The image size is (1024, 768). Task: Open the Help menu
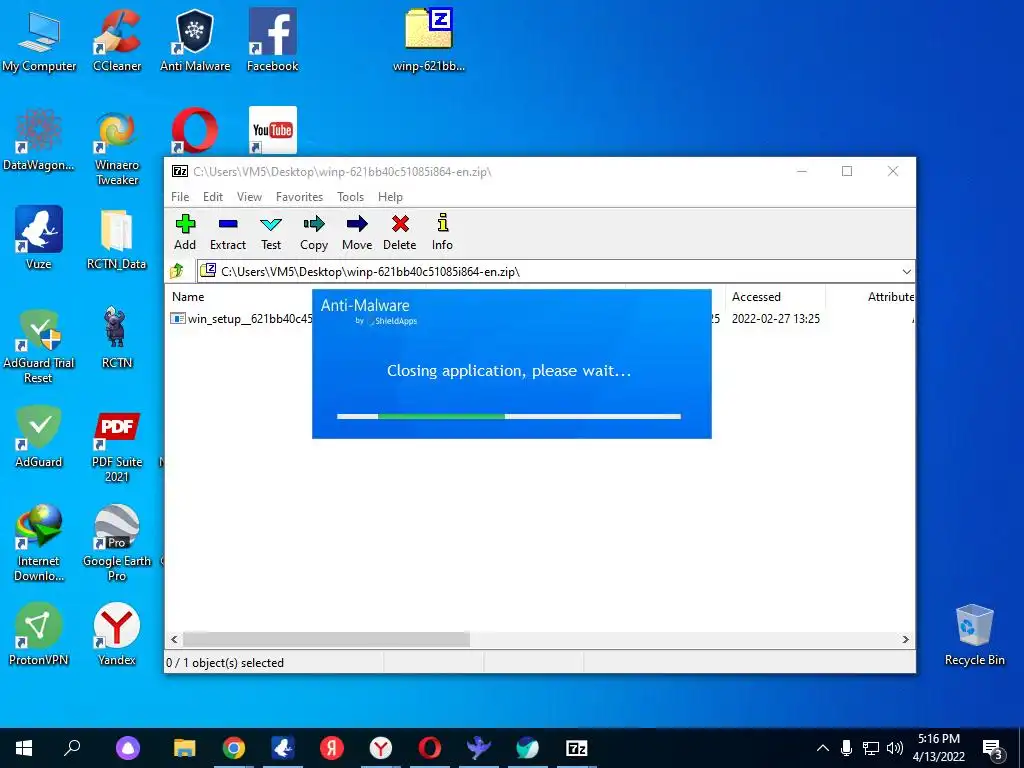[x=390, y=197]
